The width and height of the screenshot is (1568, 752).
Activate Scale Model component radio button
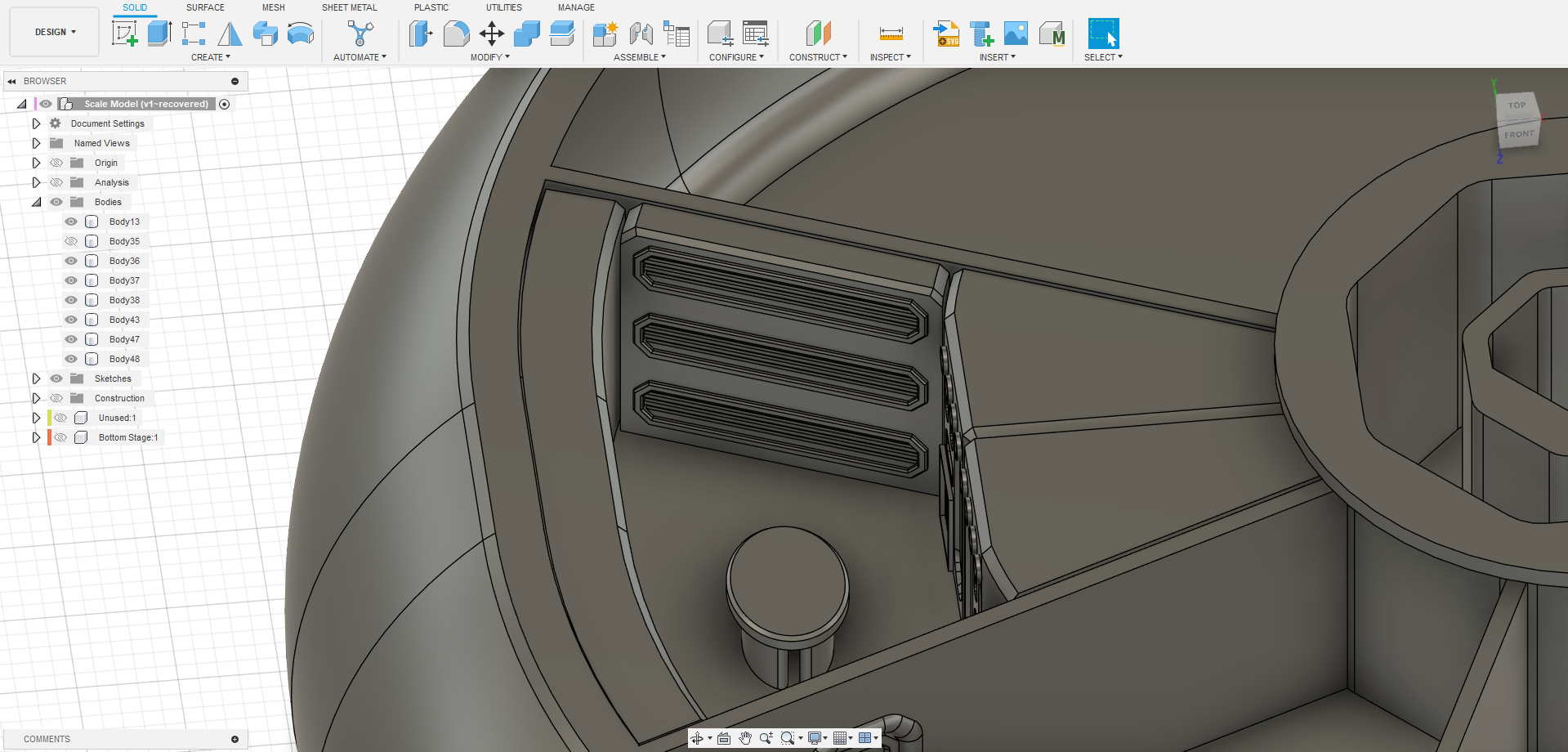225,104
